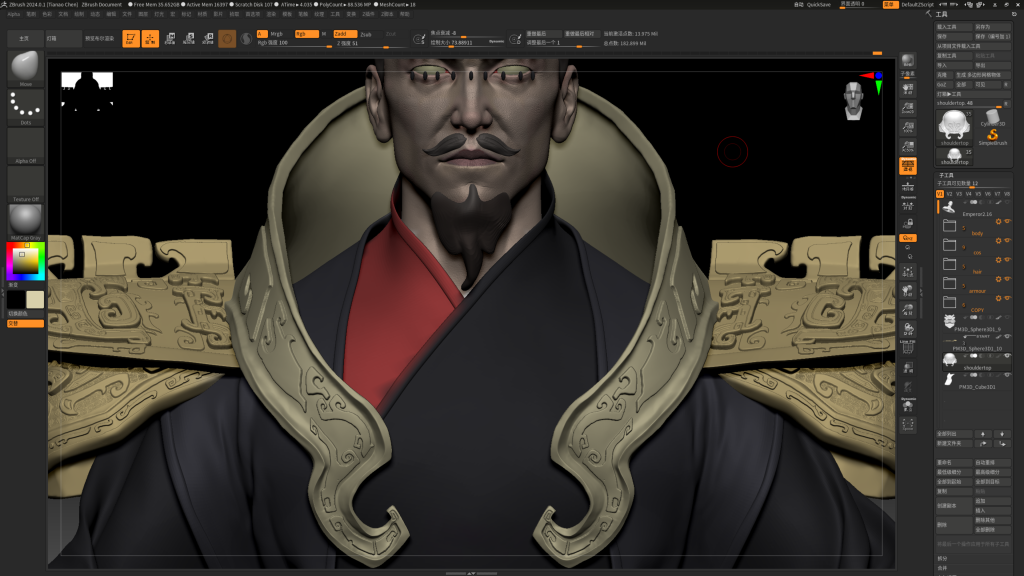This screenshot has height=576, width=1024.
Task: Click the 主页 home button
Action: tap(24, 39)
